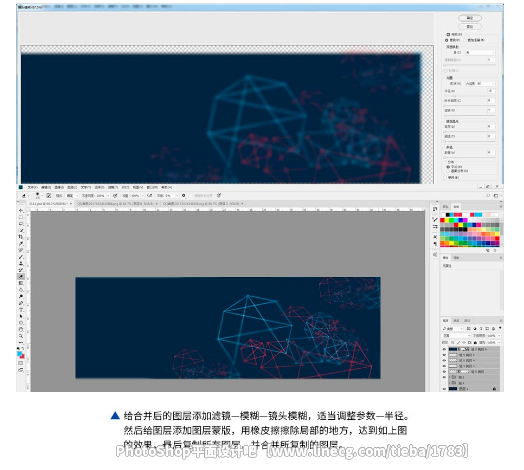
Task: Open the layer filter kind dropdown
Action: [x=453, y=329]
